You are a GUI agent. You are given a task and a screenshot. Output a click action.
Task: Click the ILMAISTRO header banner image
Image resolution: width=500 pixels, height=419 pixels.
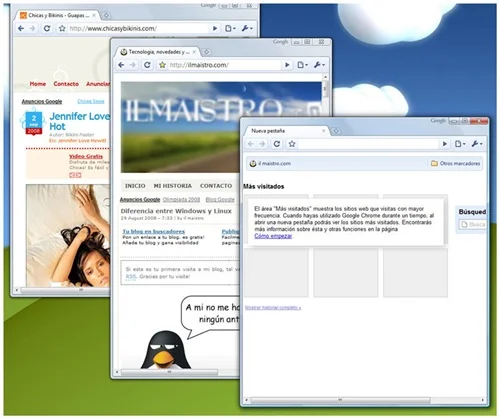[221, 127]
